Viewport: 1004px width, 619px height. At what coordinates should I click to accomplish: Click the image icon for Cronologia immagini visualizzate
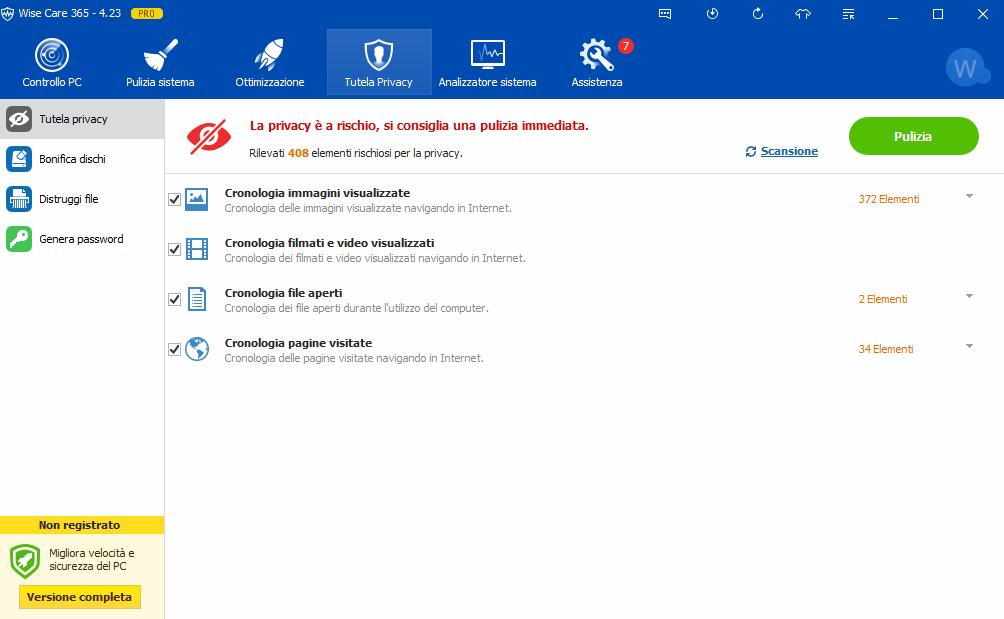(x=197, y=199)
